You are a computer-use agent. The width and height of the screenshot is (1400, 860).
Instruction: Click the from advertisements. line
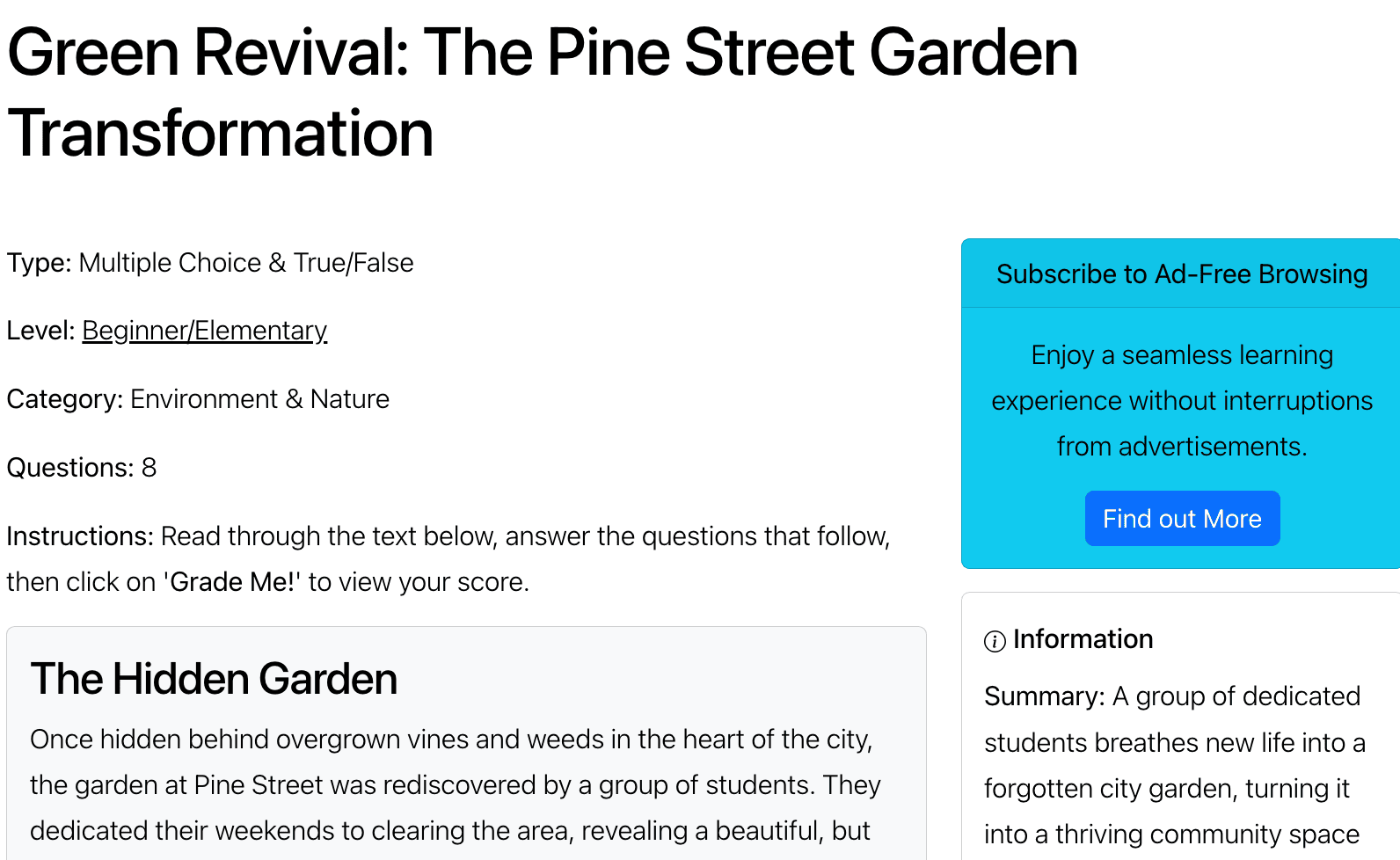1181,447
